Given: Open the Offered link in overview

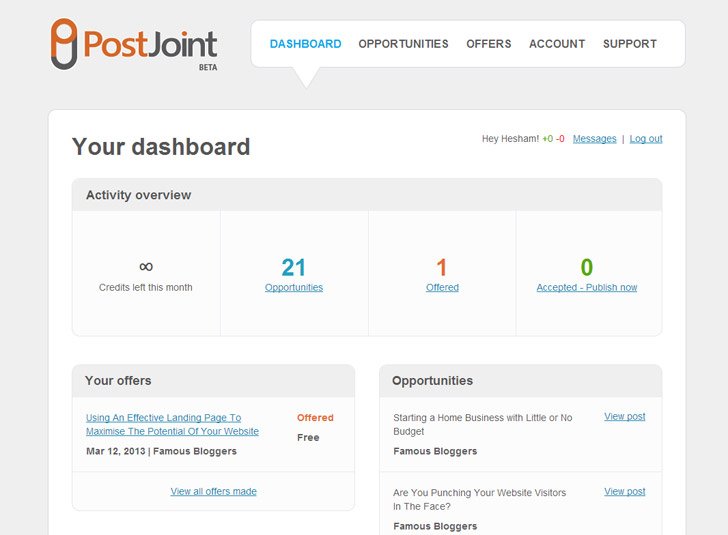Looking at the screenshot, I should [442, 287].
